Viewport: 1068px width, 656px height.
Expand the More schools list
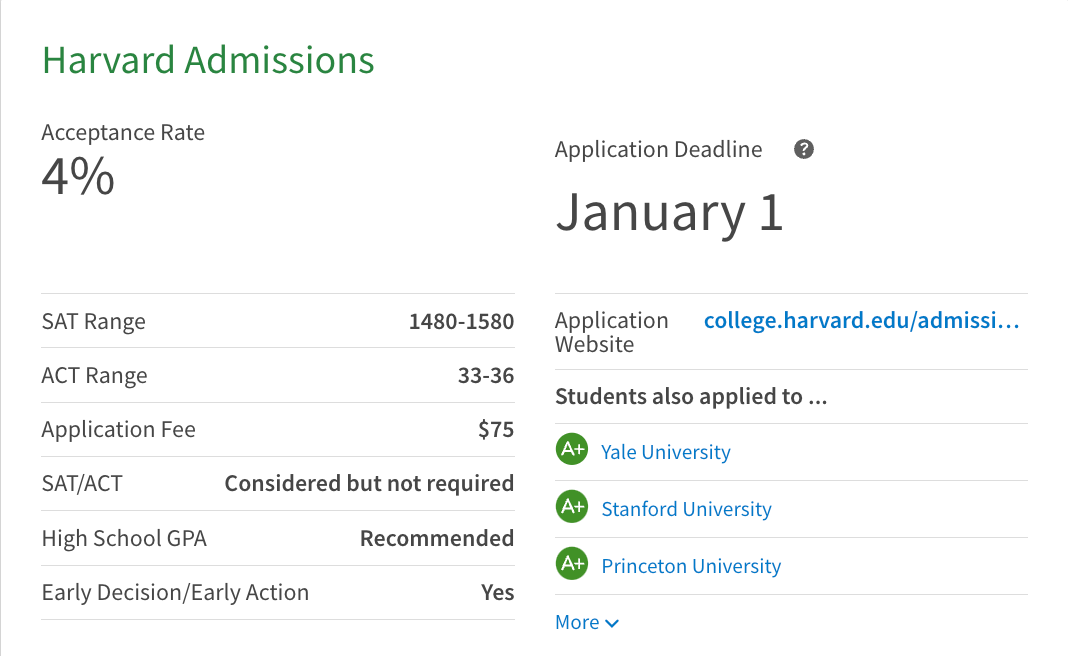point(578,622)
